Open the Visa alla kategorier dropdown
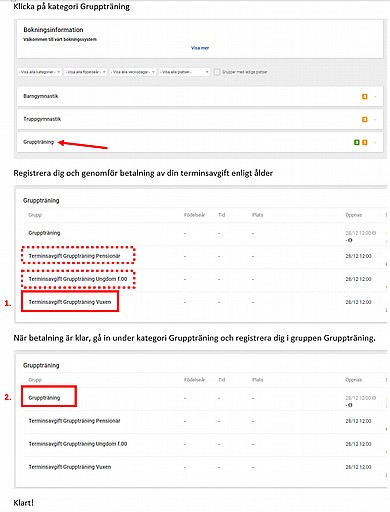Image resolution: width=390 pixels, height=512 pixels. click(x=40, y=72)
